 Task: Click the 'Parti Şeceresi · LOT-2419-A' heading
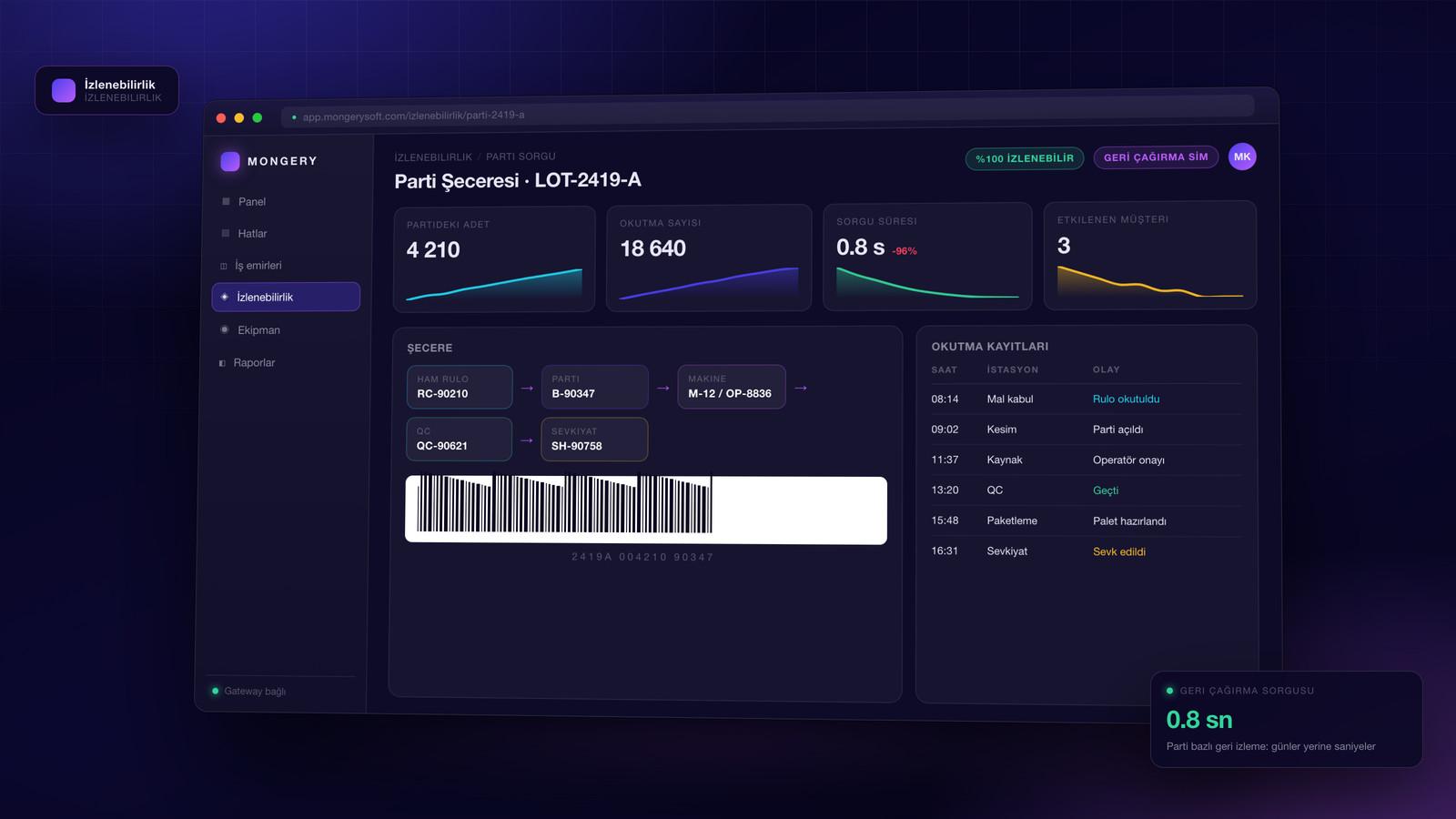[x=518, y=180]
